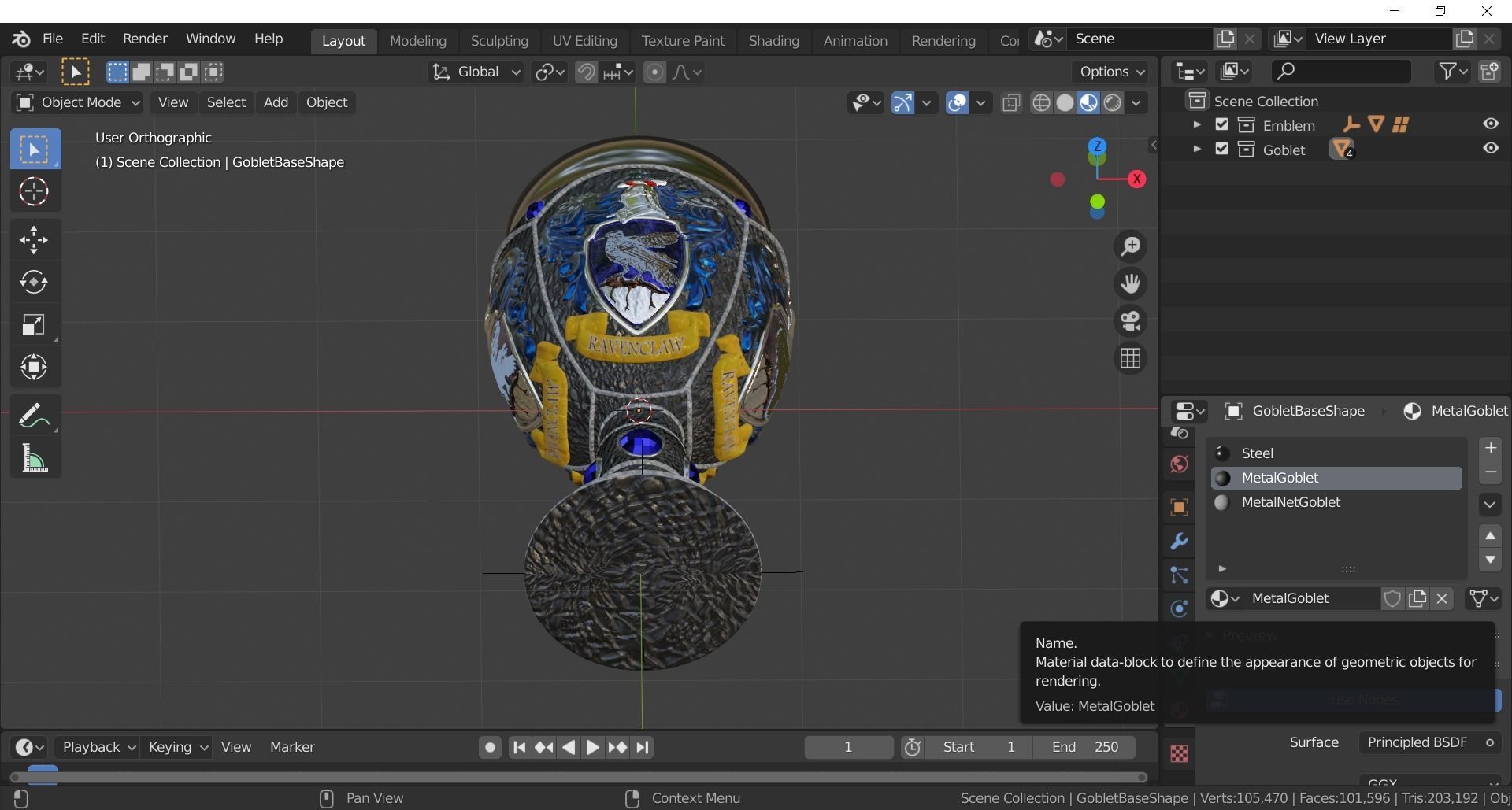Viewport: 1512px width, 810px height.
Task: Switch to the UV Editing workspace
Action: click(x=584, y=41)
